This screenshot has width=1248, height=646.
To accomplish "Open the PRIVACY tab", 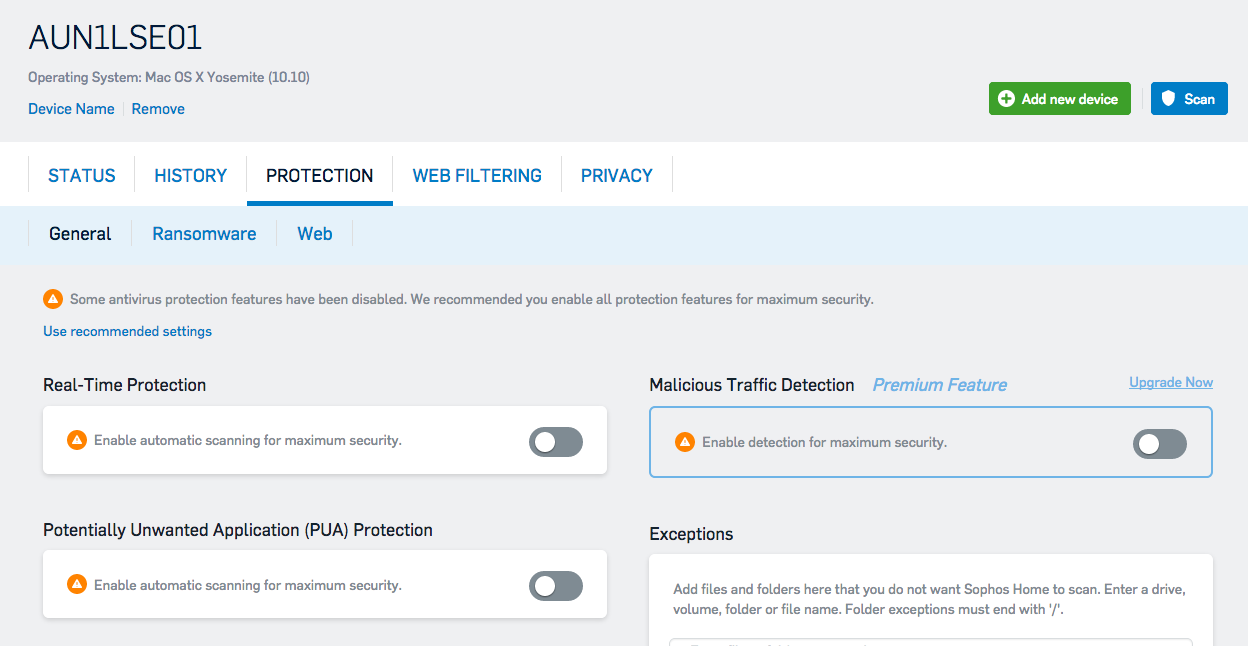I will tap(616, 175).
